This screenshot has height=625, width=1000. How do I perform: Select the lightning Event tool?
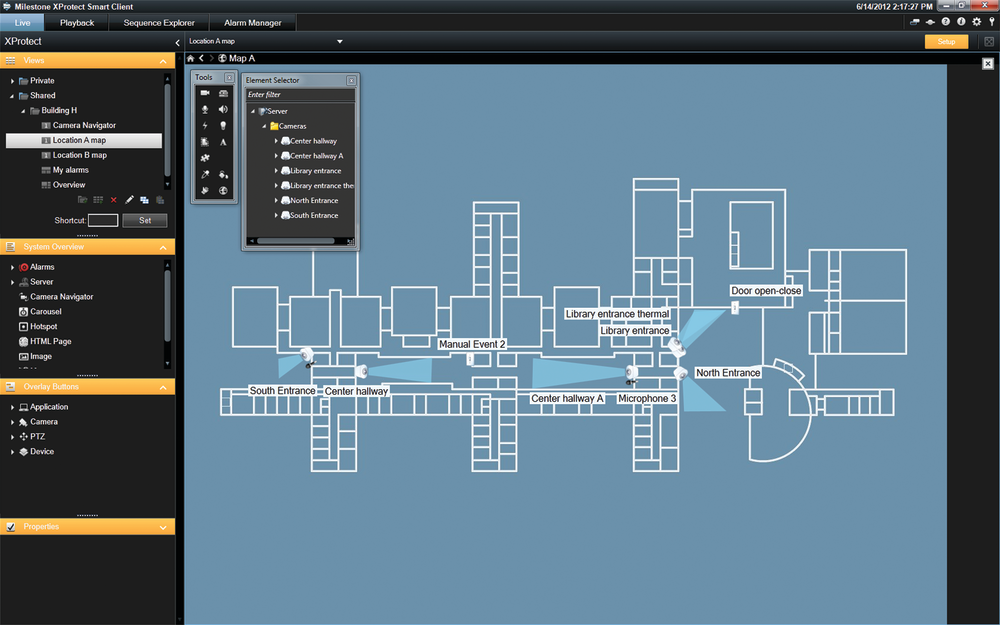point(206,126)
